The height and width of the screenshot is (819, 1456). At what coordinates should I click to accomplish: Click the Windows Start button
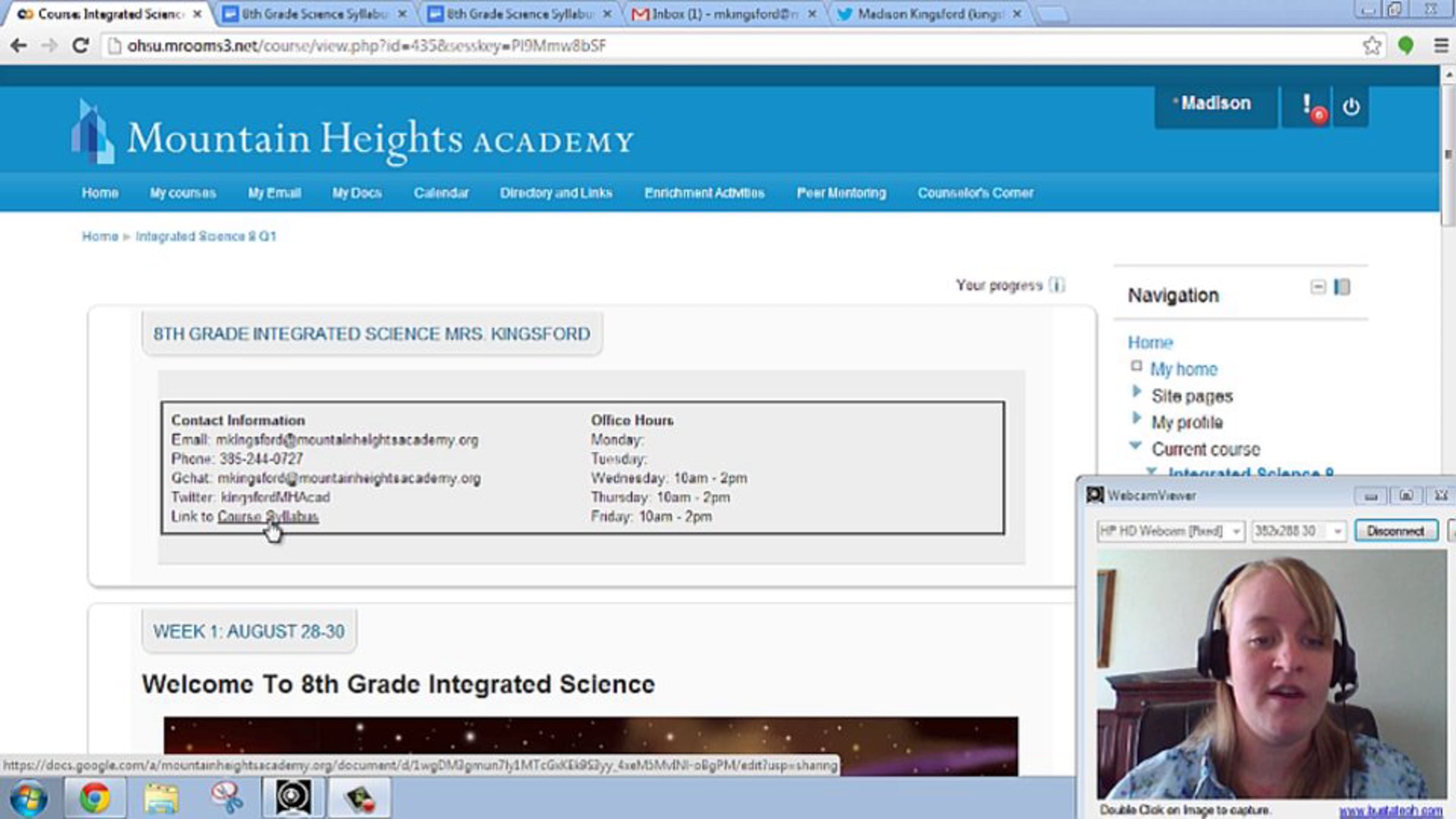coord(29,798)
